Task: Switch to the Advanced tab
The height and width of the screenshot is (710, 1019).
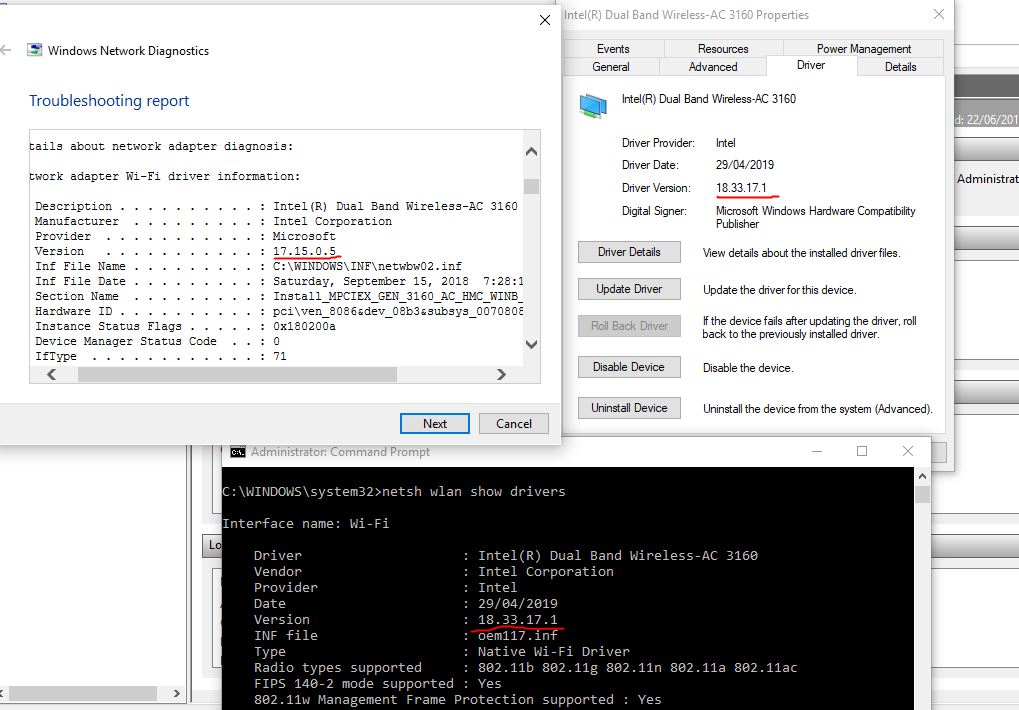Action: 713,67
